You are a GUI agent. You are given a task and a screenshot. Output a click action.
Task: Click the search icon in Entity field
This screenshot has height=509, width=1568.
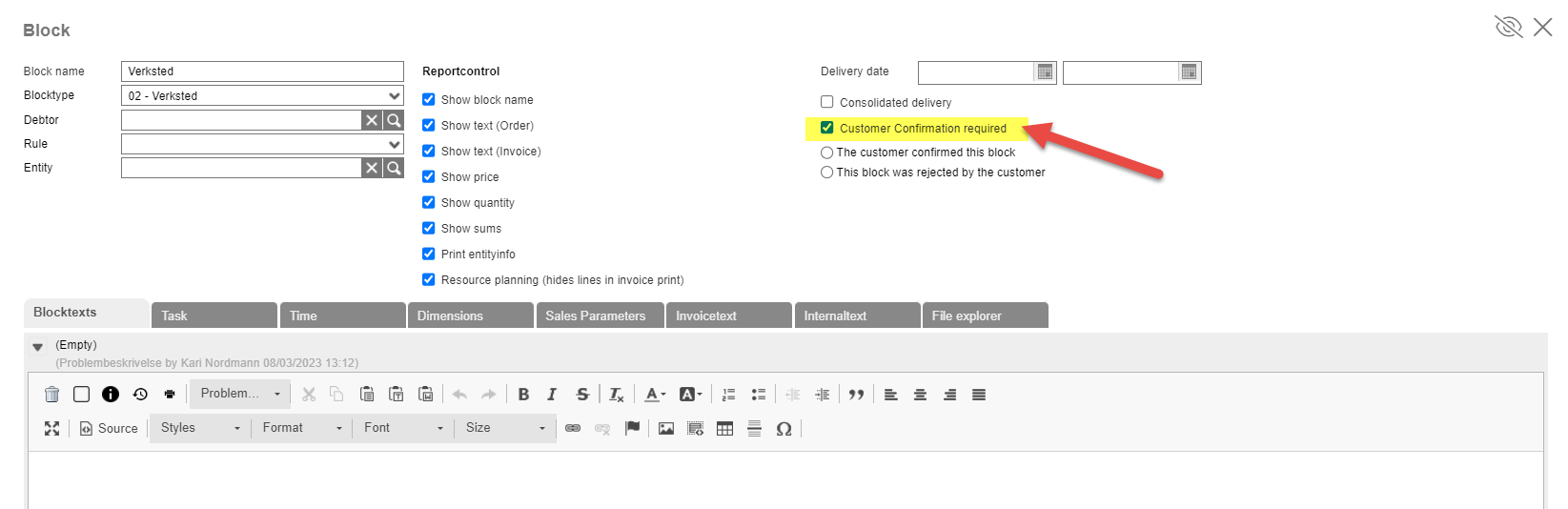[x=394, y=168]
